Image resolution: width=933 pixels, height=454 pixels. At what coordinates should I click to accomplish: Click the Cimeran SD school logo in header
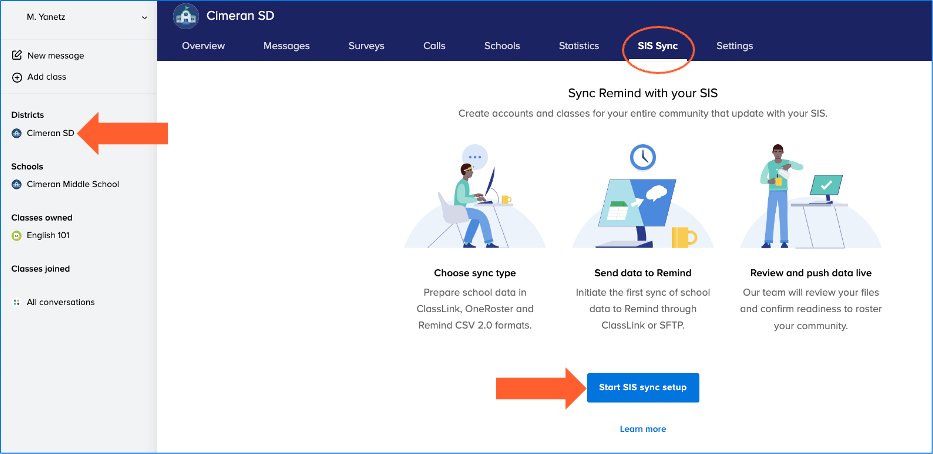click(x=186, y=16)
